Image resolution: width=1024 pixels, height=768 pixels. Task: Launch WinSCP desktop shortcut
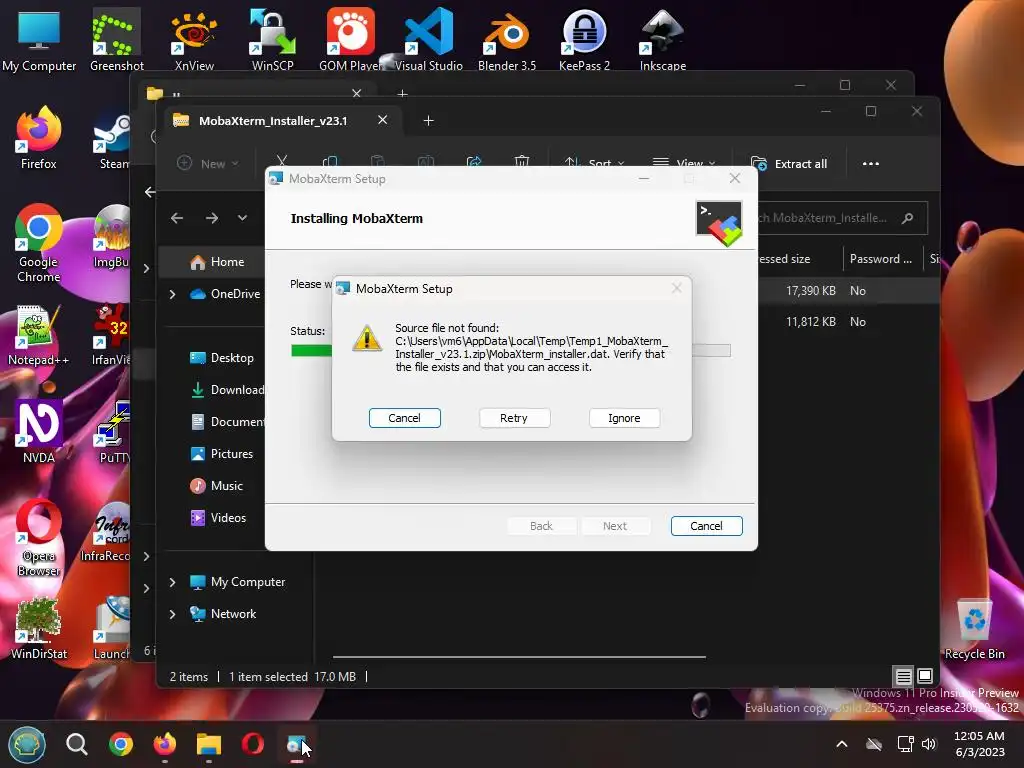(x=272, y=40)
